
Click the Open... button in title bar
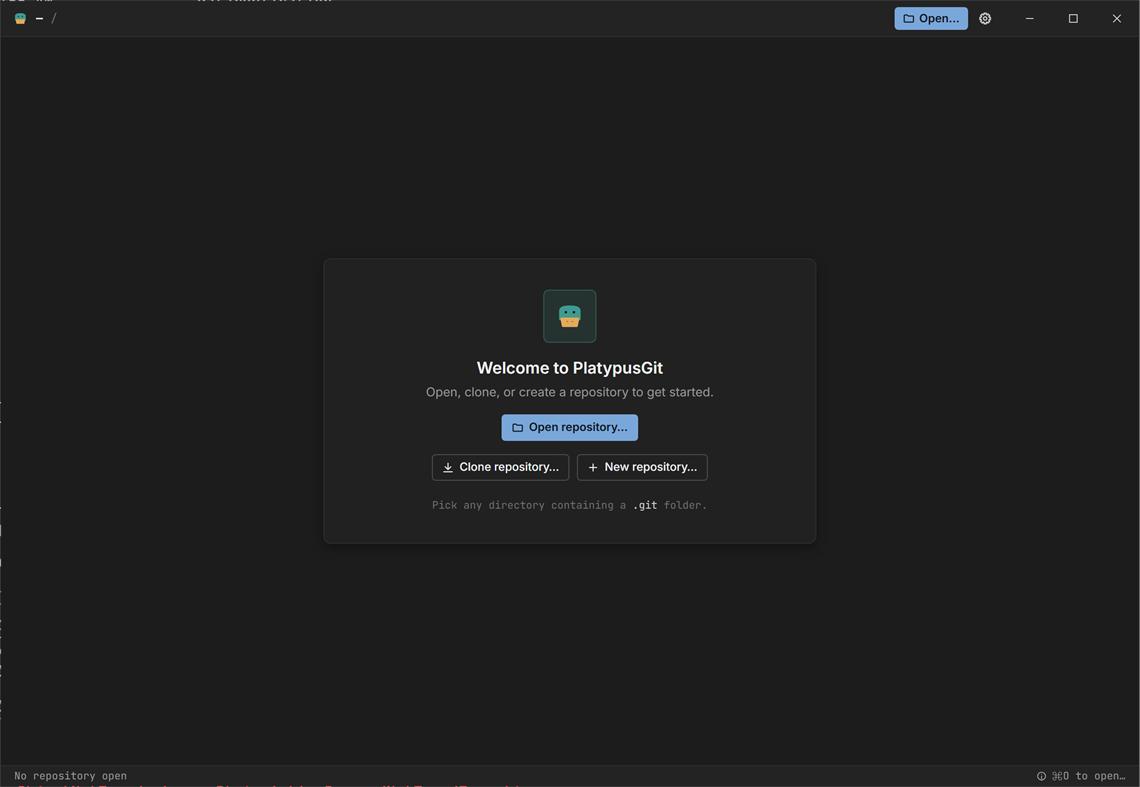pyautogui.click(x=931, y=18)
